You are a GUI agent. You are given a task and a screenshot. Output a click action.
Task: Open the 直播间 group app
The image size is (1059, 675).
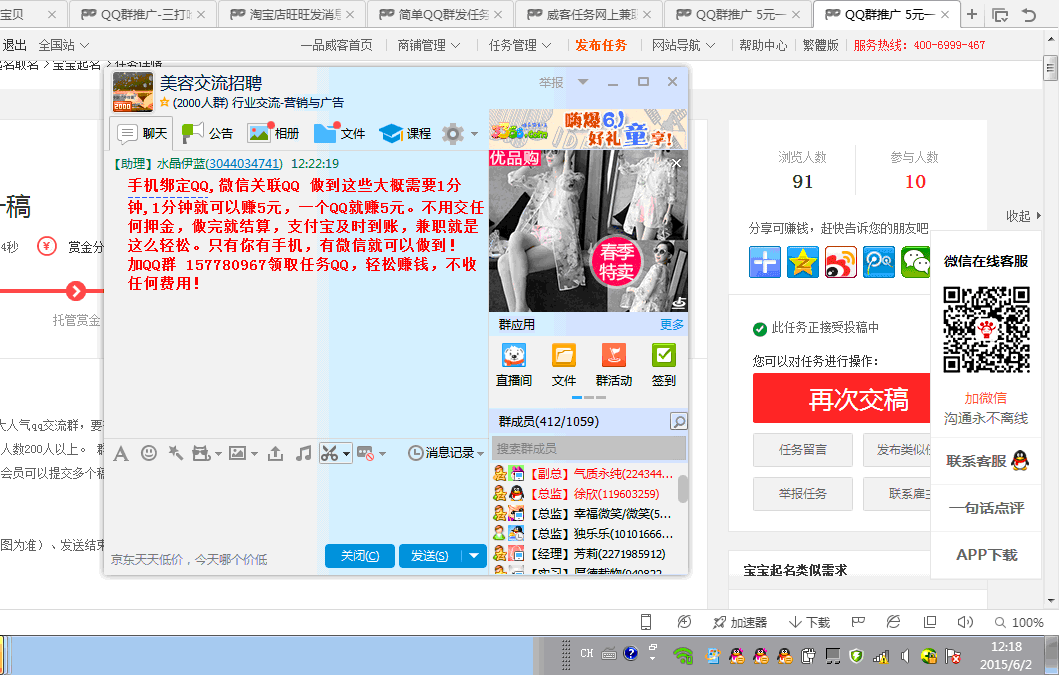coord(514,365)
